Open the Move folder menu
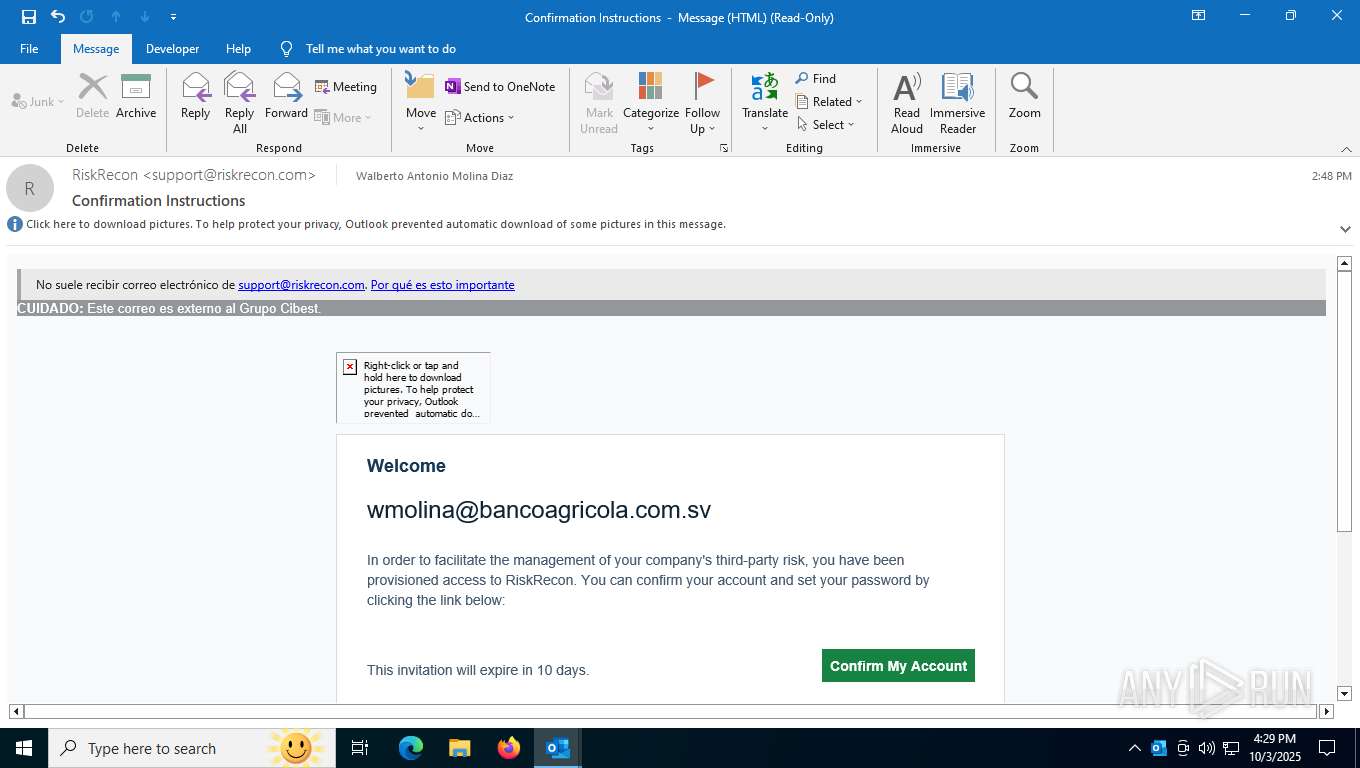 pos(421,102)
